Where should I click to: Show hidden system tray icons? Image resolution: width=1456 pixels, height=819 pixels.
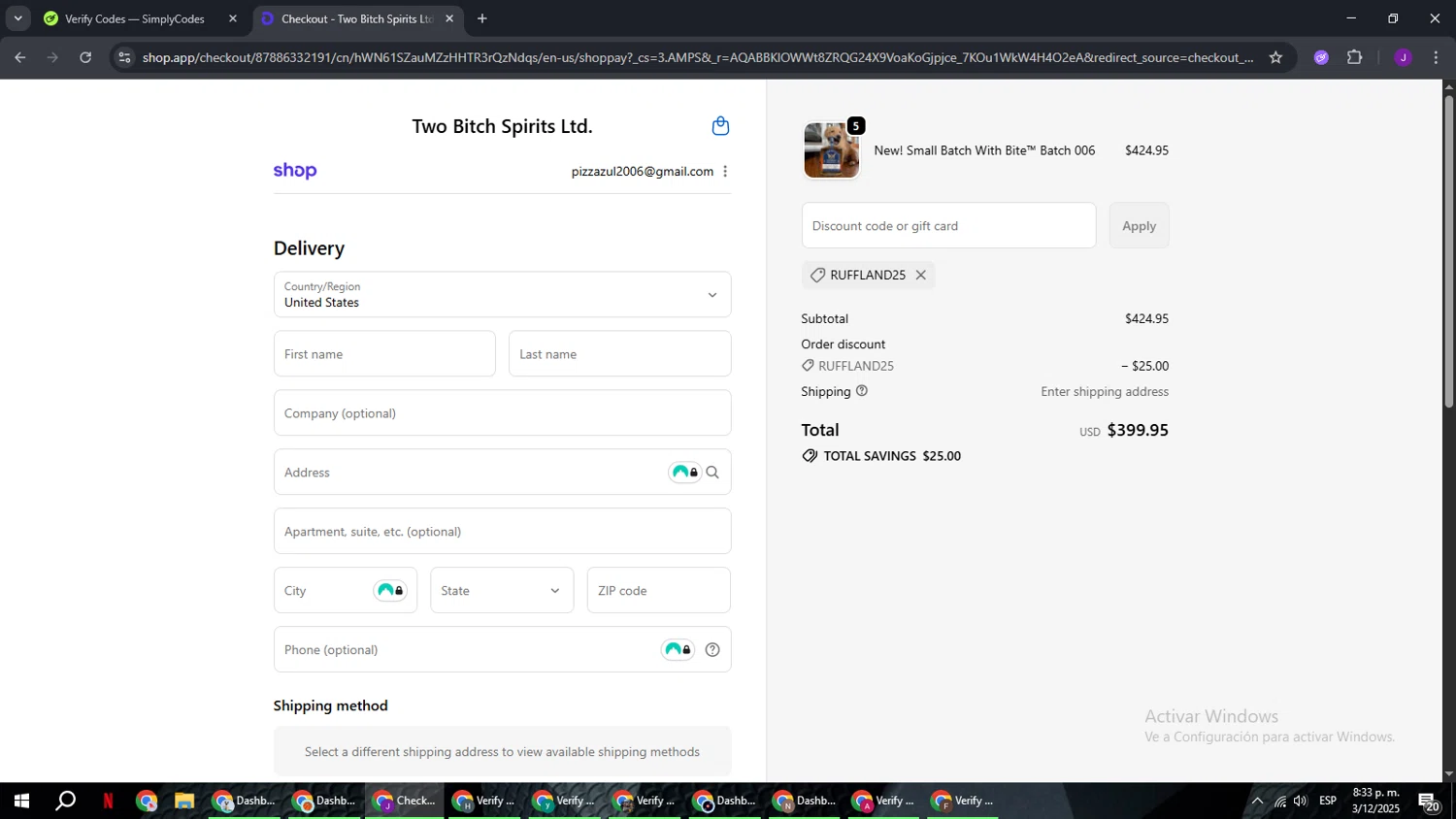tap(1257, 802)
